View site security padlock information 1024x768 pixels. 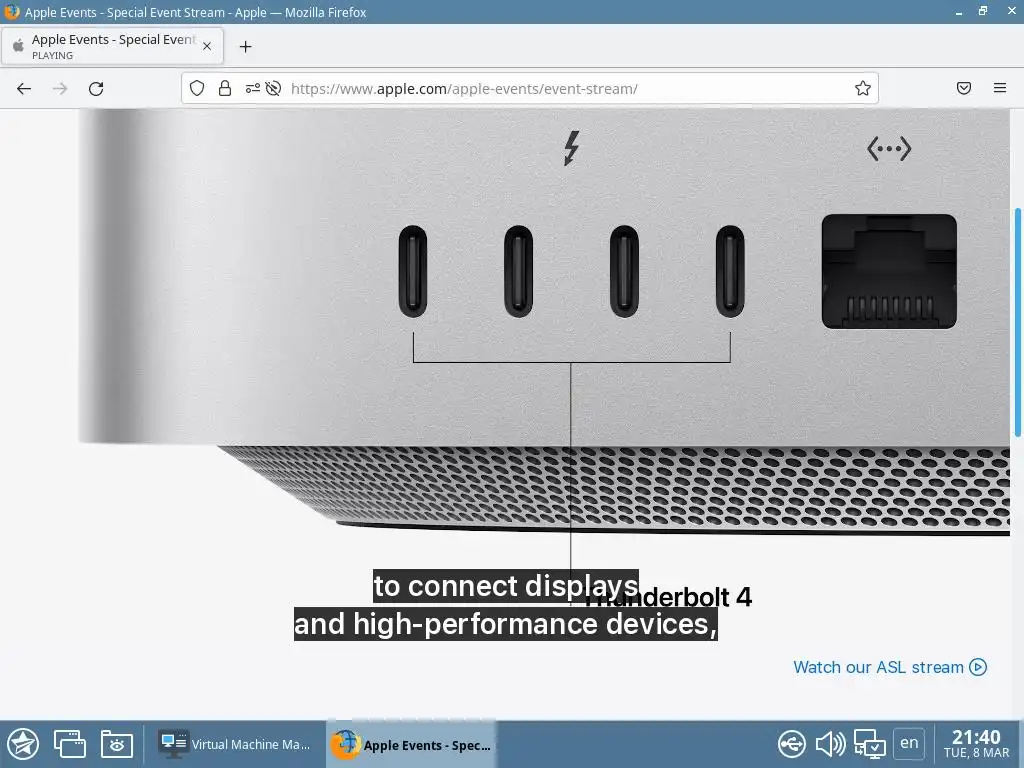point(225,88)
